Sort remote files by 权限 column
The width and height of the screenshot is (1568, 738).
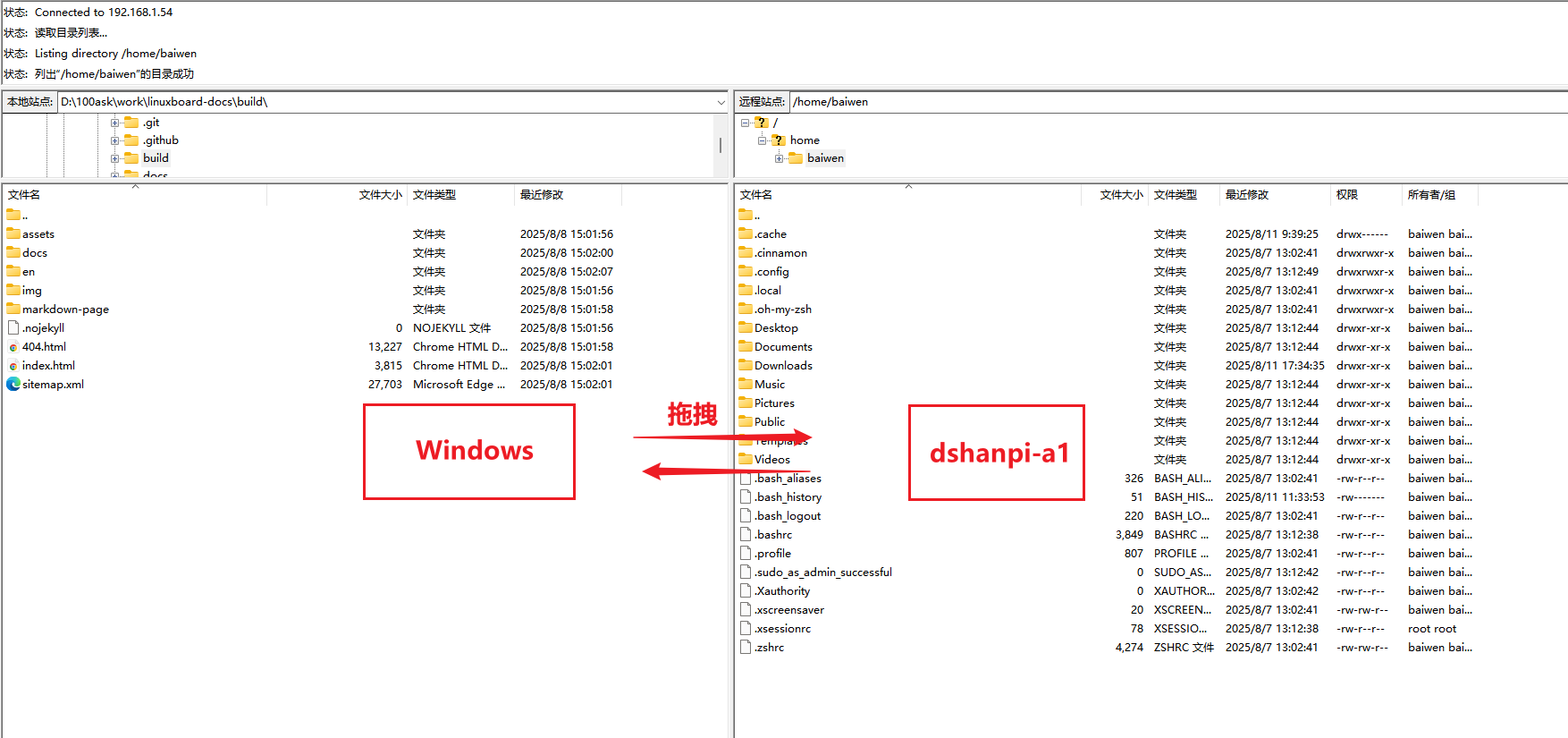pyautogui.click(x=1347, y=195)
